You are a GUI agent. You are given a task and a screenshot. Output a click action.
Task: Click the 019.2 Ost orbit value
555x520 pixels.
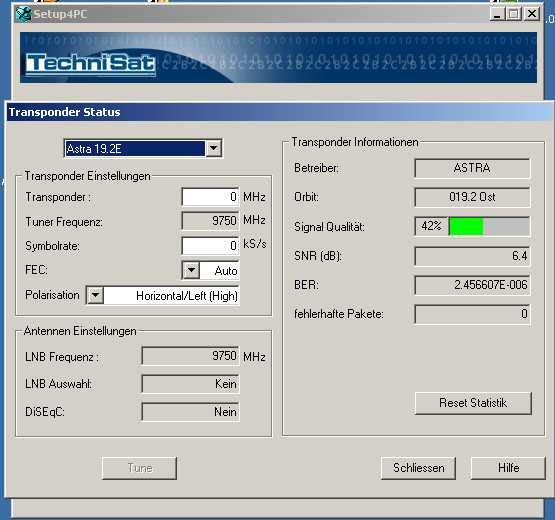(472, 197)
